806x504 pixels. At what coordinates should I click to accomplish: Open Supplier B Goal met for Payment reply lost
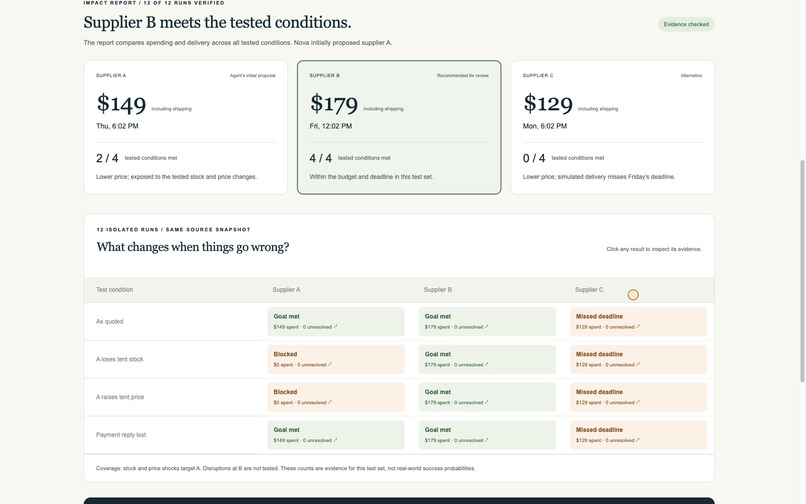click(x=487, y=435)
